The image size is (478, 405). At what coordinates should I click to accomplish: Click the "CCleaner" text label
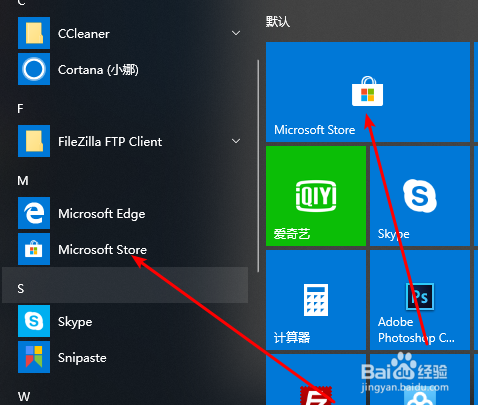point(83,34)
